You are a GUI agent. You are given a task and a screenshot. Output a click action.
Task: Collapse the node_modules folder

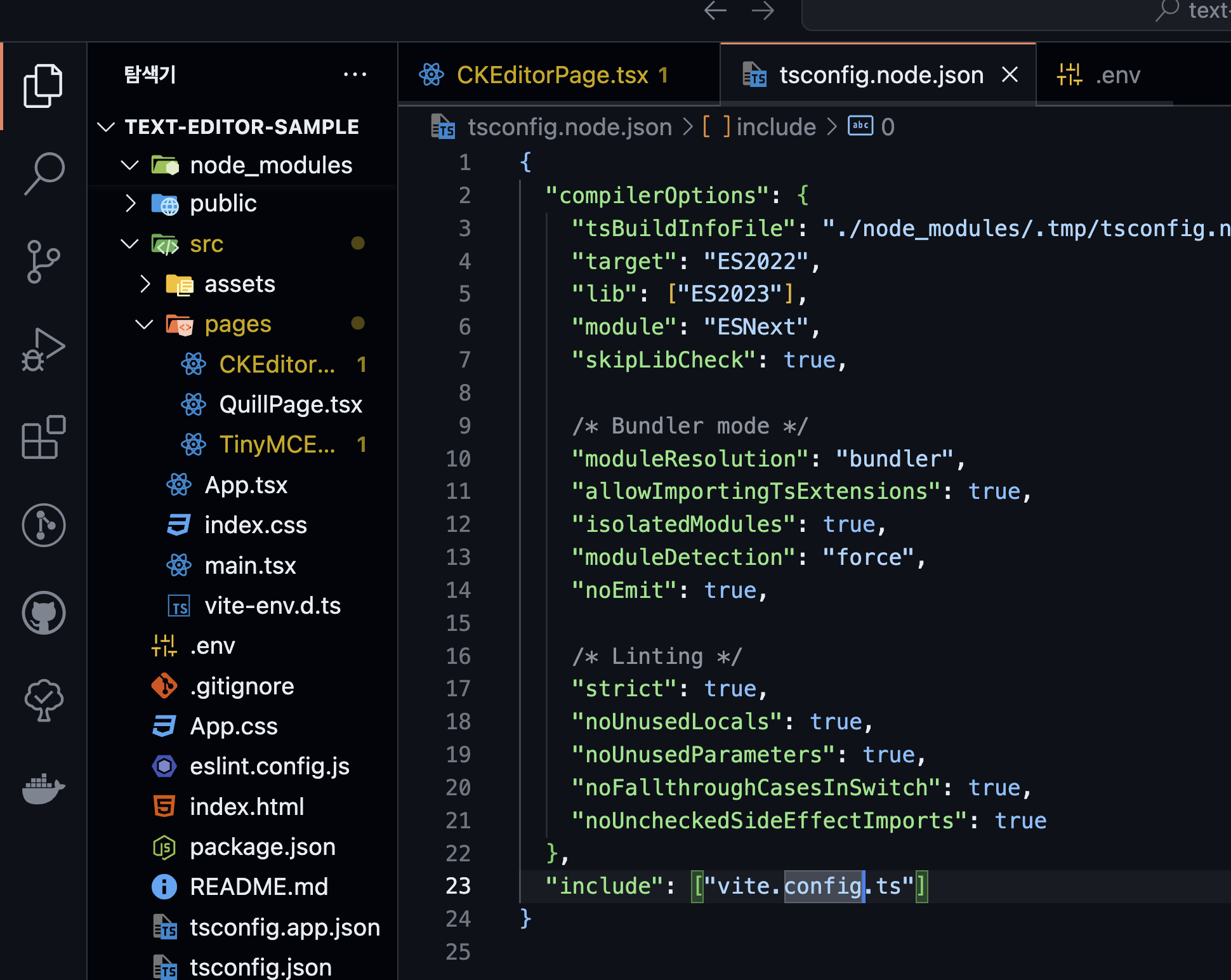tap(130, 166)
